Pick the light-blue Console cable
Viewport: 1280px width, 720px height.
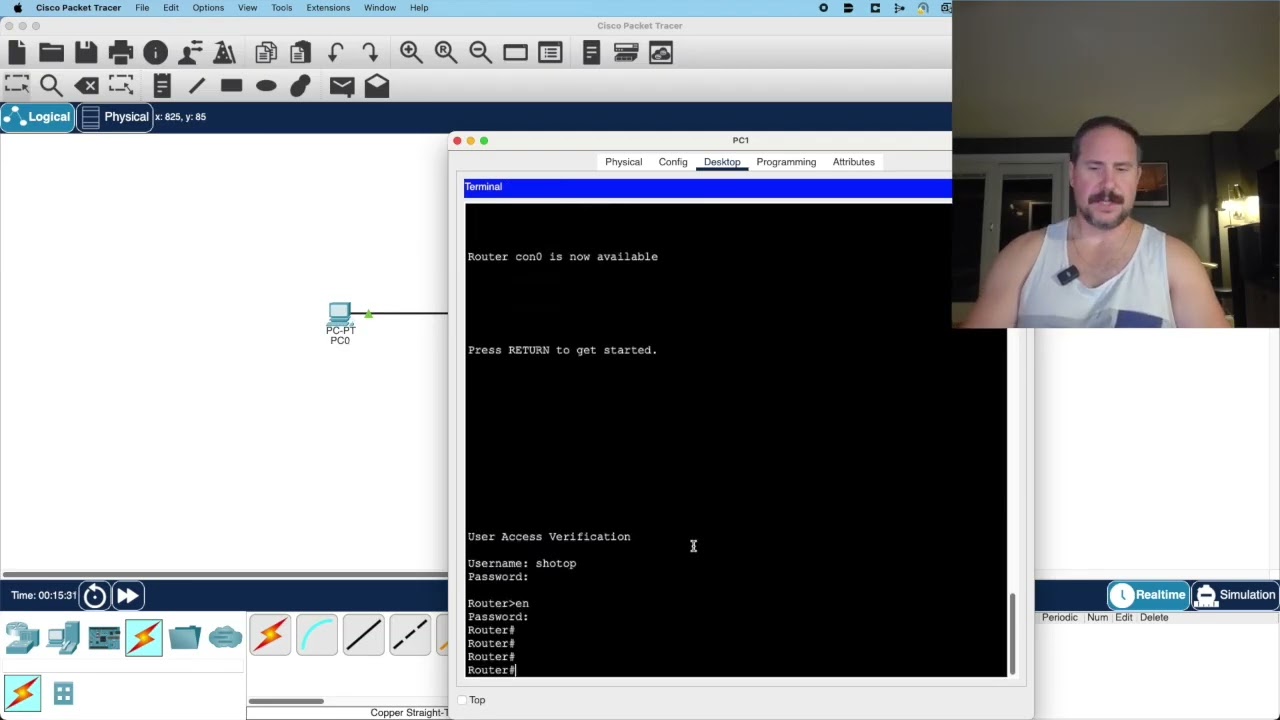(317, 636)
